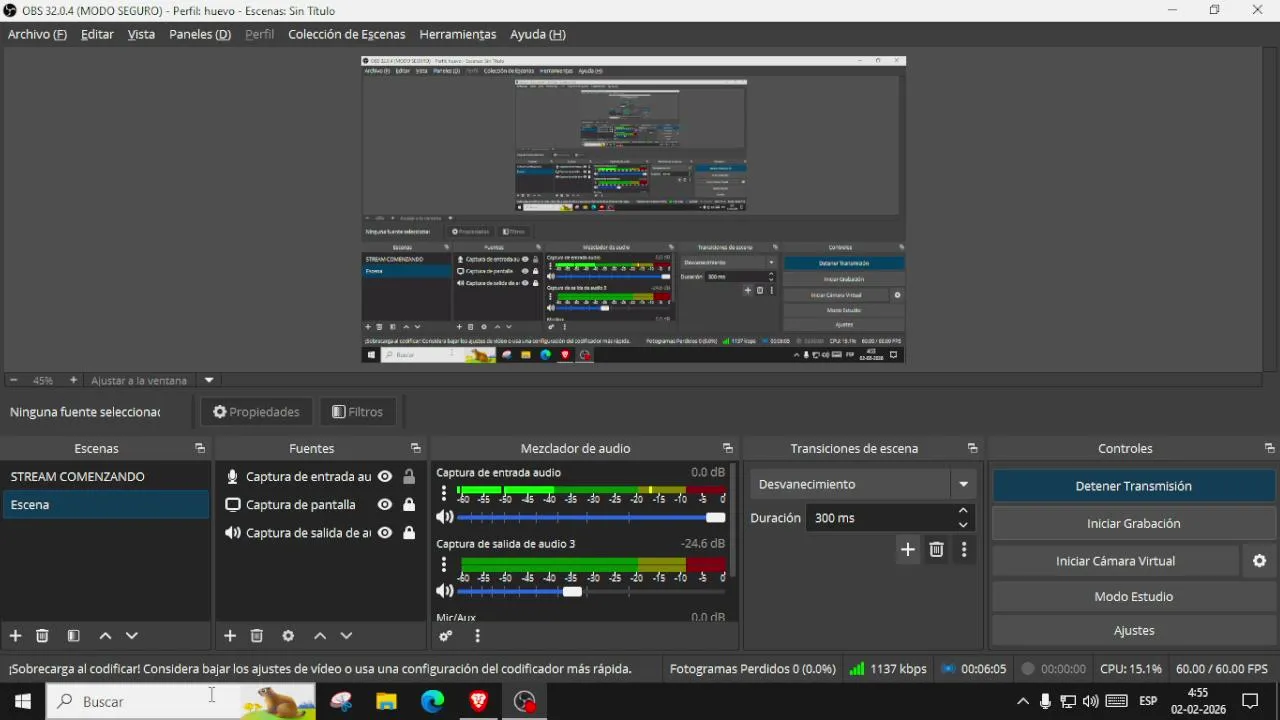Open virtual camera settings gear icon

[x=1259, y=561]
